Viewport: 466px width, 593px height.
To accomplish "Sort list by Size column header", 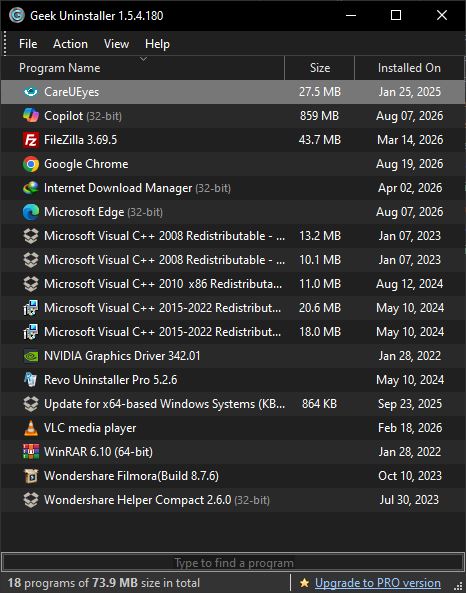I will pos(320,68).
